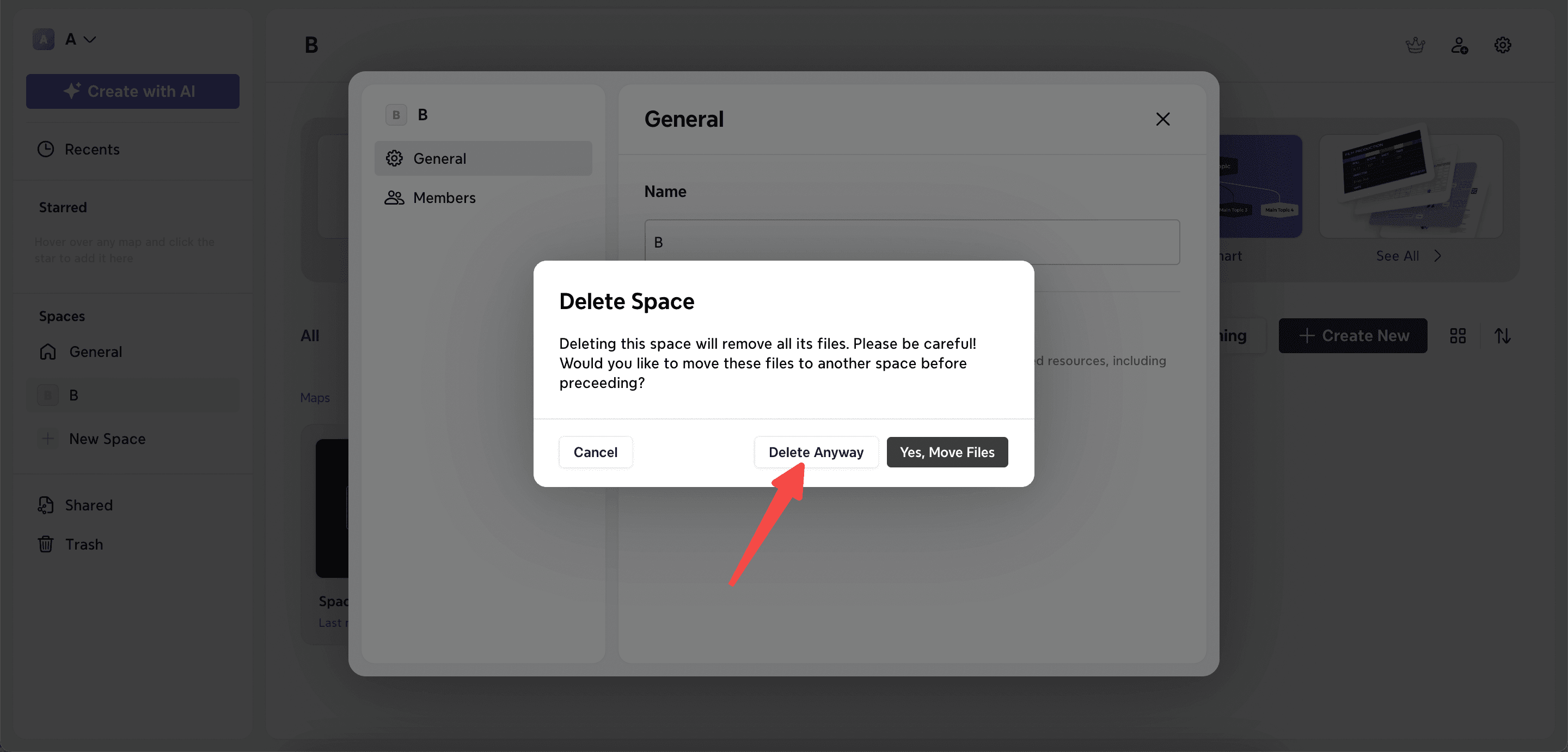
Task: Close the General settings panel
Action: point(1162,119)
